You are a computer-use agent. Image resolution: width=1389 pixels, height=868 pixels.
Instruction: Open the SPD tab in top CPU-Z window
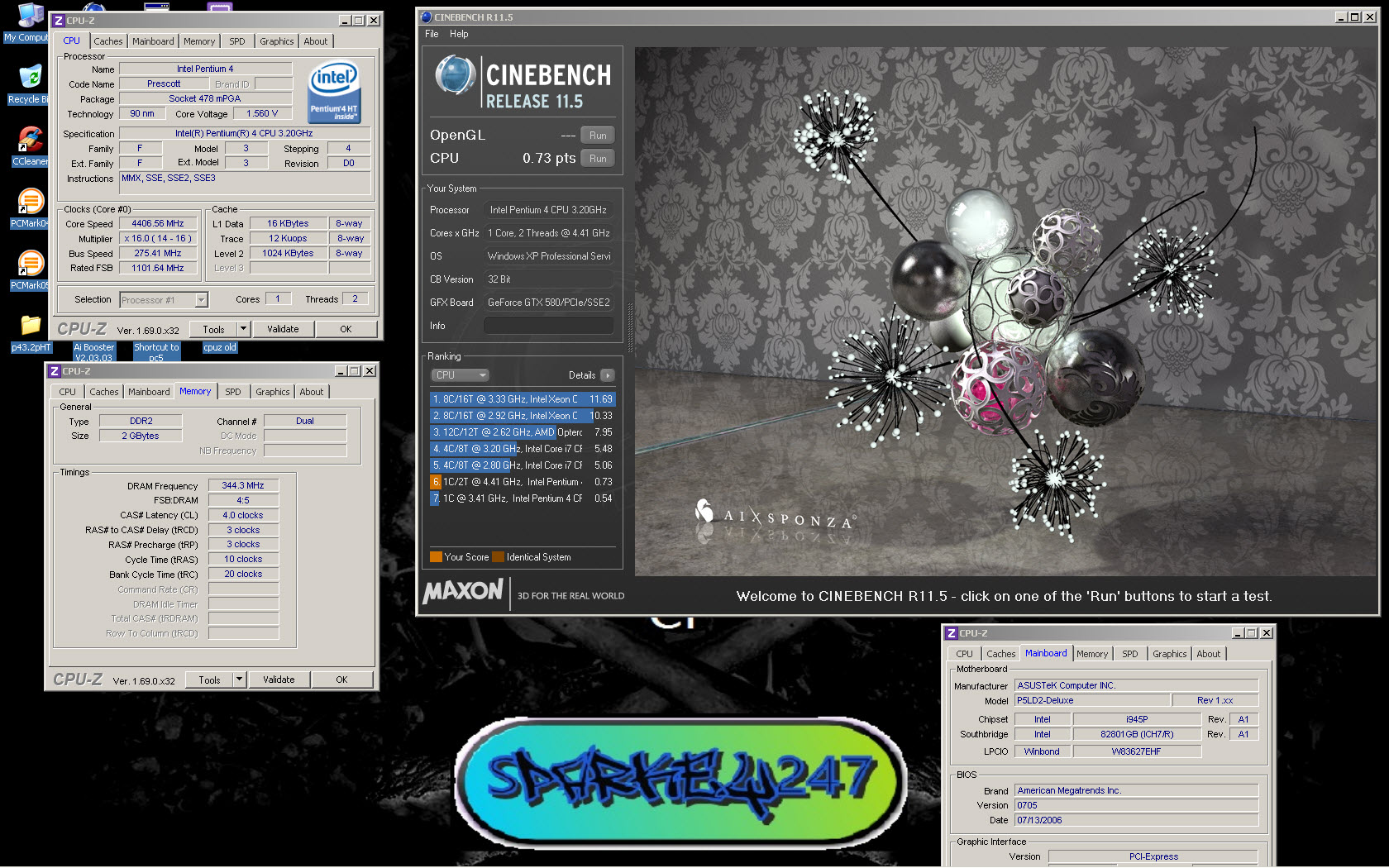point(237,41)
